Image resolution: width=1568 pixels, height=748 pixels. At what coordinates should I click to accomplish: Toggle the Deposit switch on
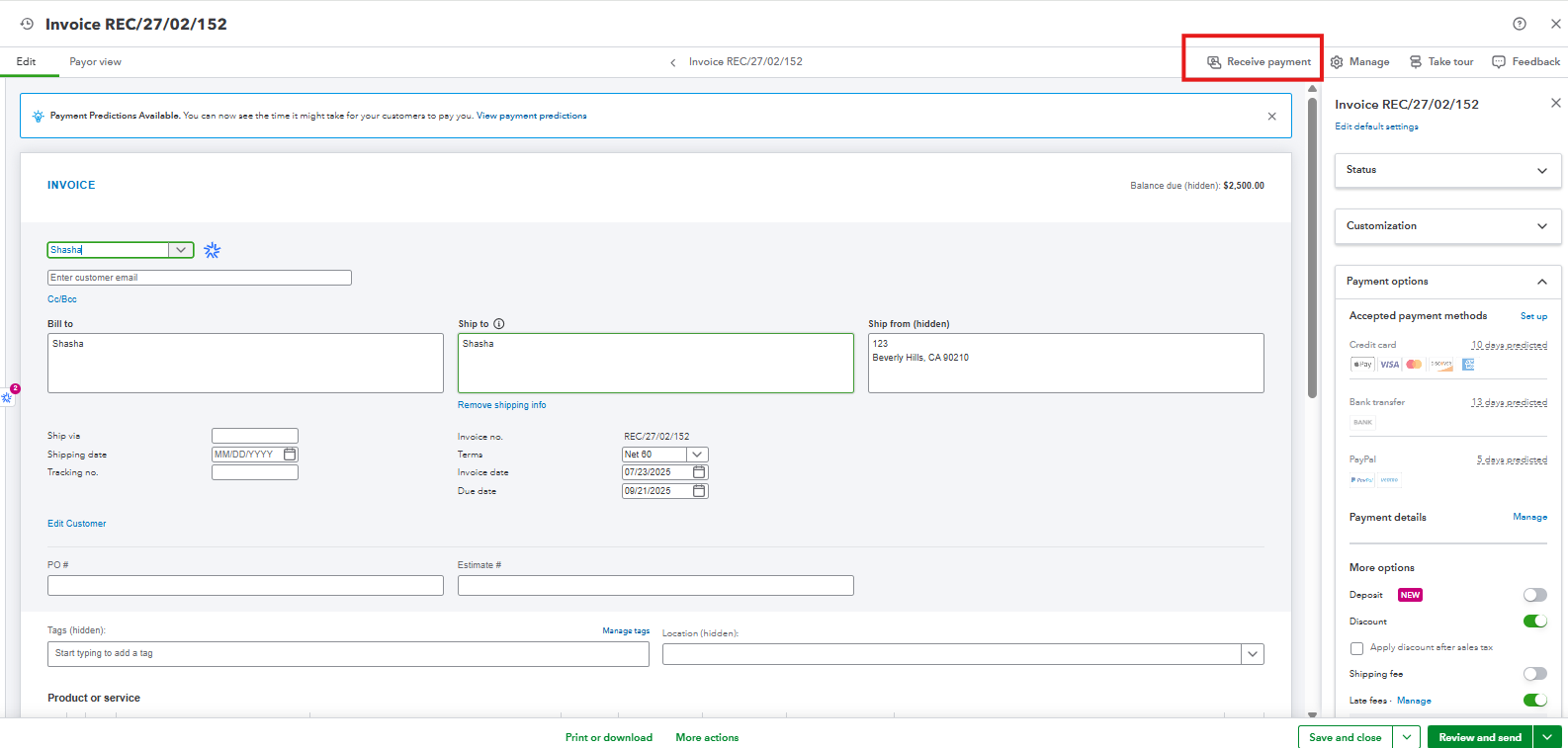tap(1535, 595)
